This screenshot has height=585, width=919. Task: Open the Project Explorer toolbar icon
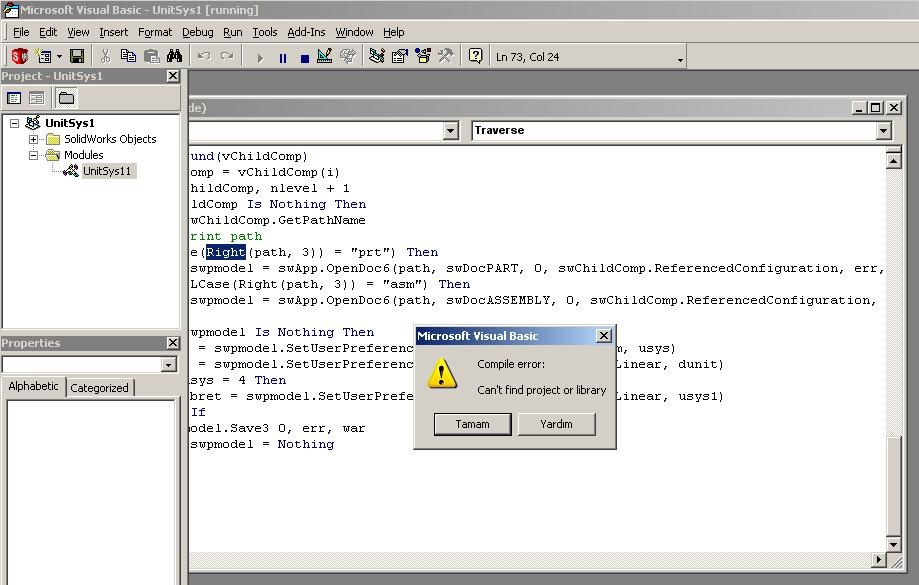click(377, 56)
